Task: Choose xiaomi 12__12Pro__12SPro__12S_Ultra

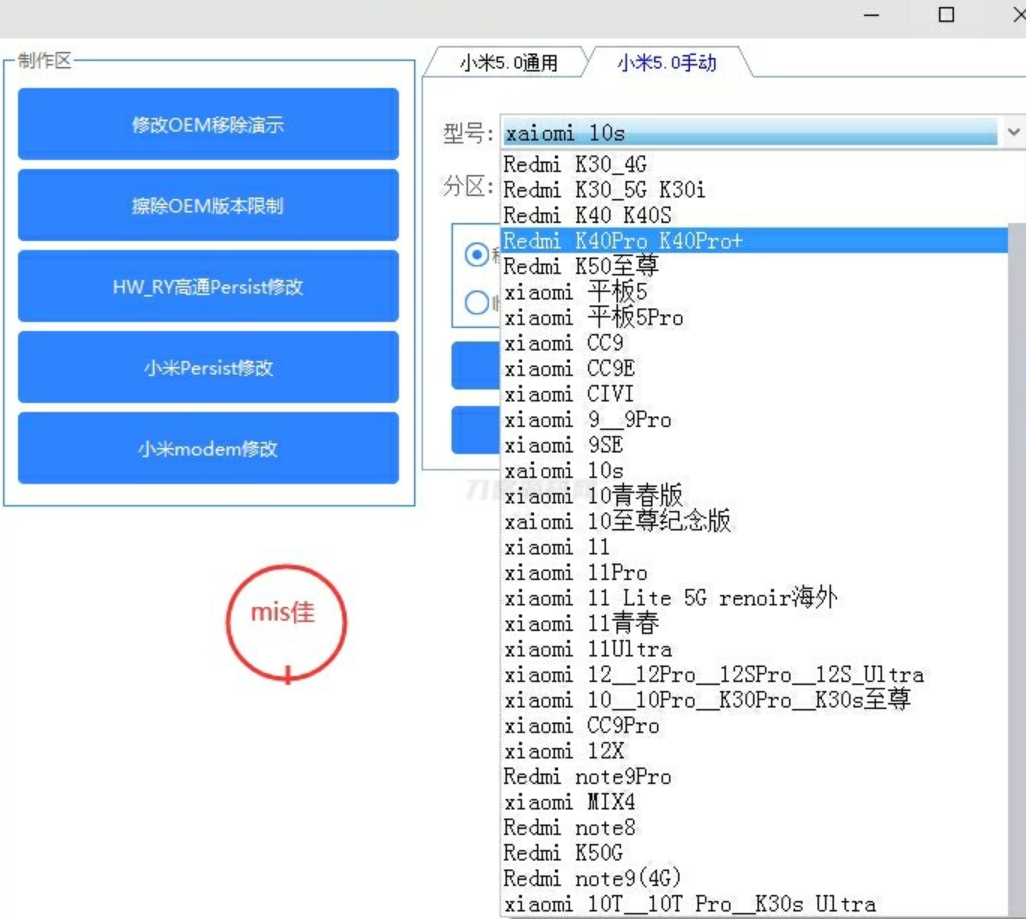Action: [x=754, y=675]
